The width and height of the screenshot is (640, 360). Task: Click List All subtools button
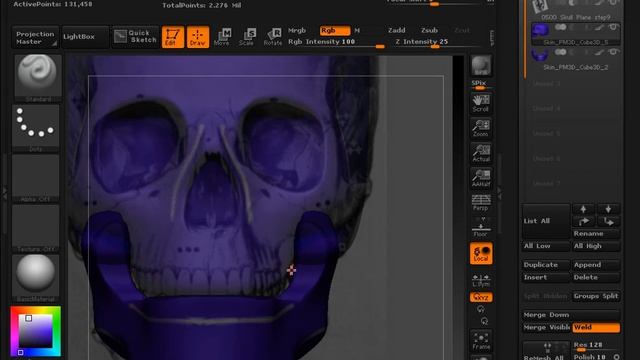[546, 221]
